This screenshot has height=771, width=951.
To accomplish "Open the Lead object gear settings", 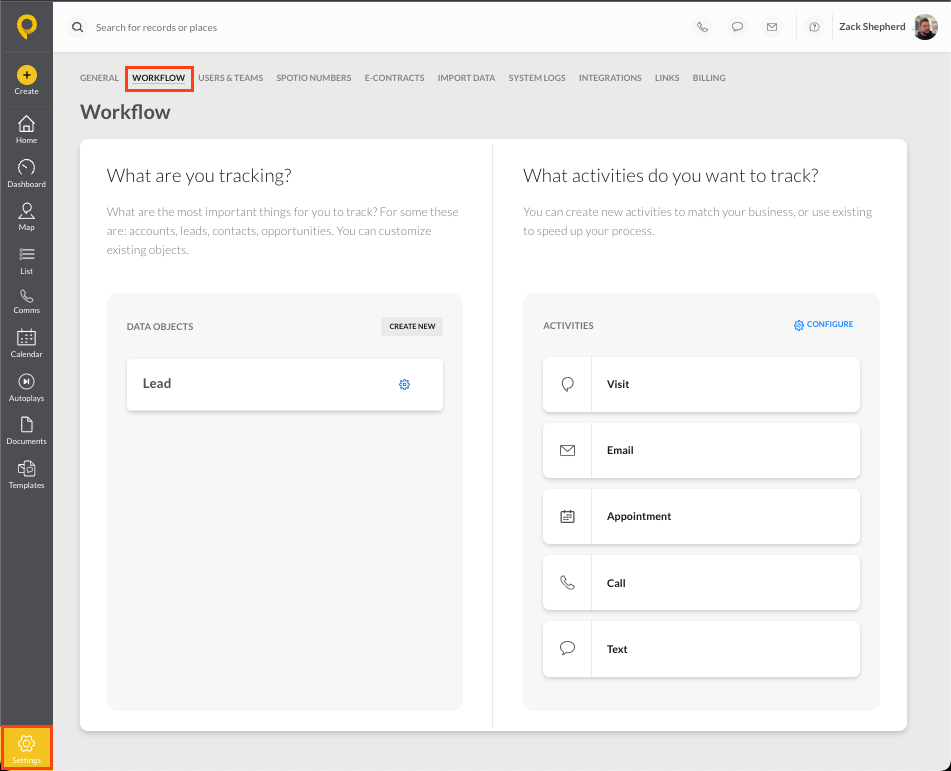I will pos(405,385).
